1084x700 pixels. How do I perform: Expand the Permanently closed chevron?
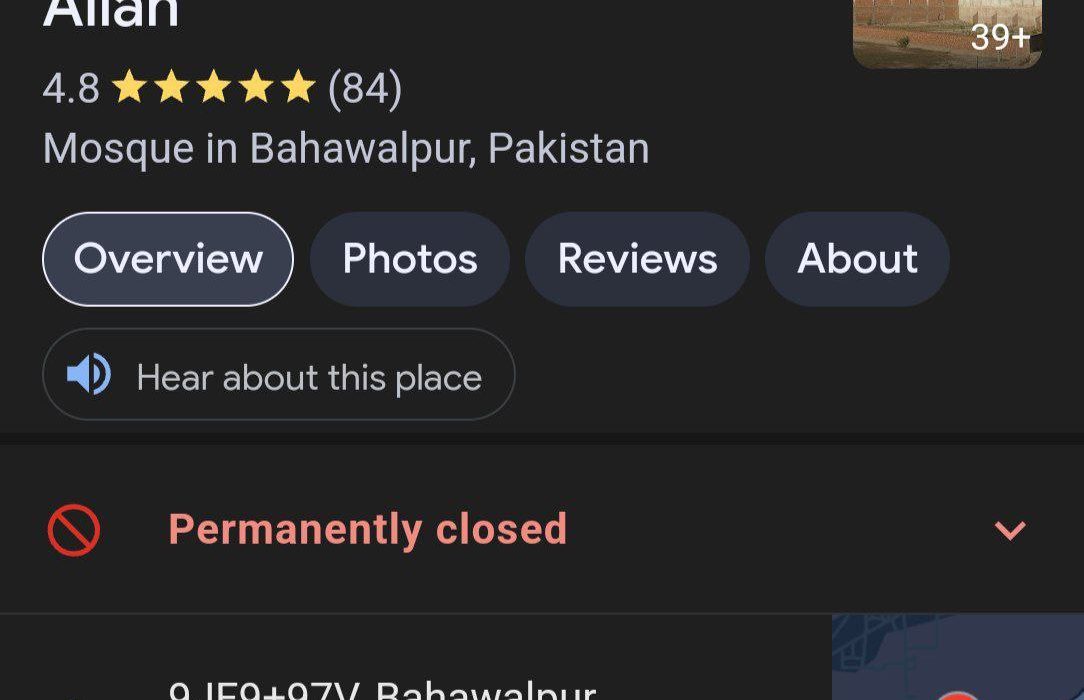tap(1010, 530)
